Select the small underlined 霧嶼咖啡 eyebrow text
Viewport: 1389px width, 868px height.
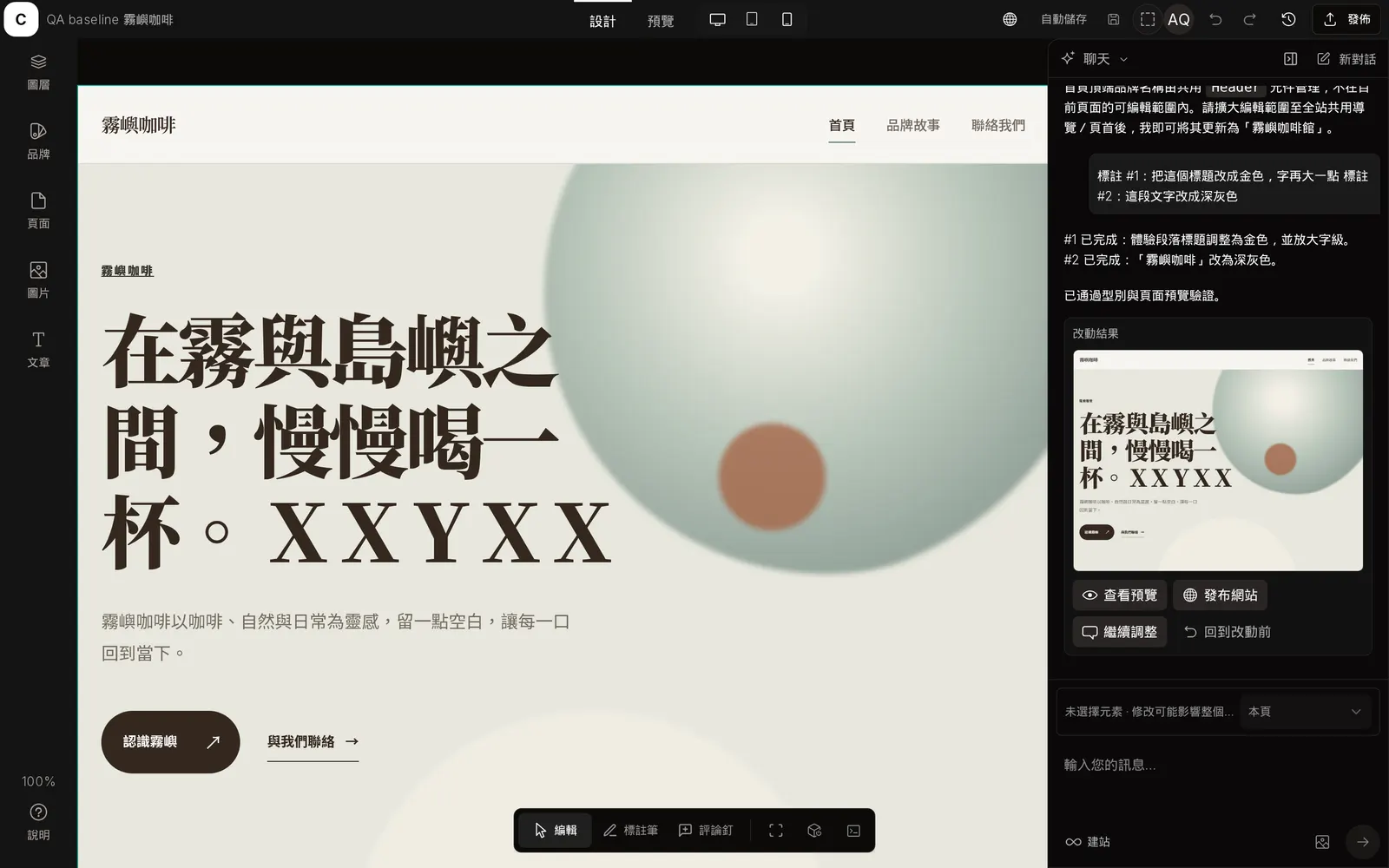tap(127, 271)
